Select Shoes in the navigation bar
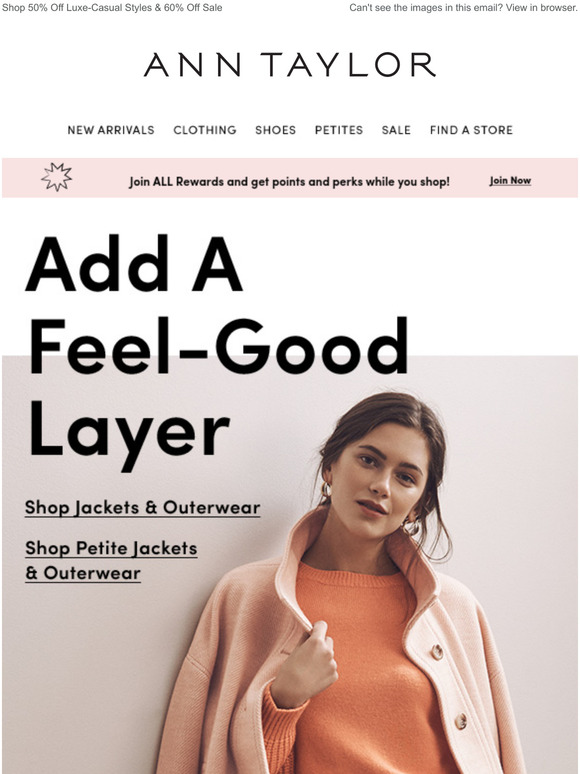The image size is (580, 774). [x=275, y=130]
